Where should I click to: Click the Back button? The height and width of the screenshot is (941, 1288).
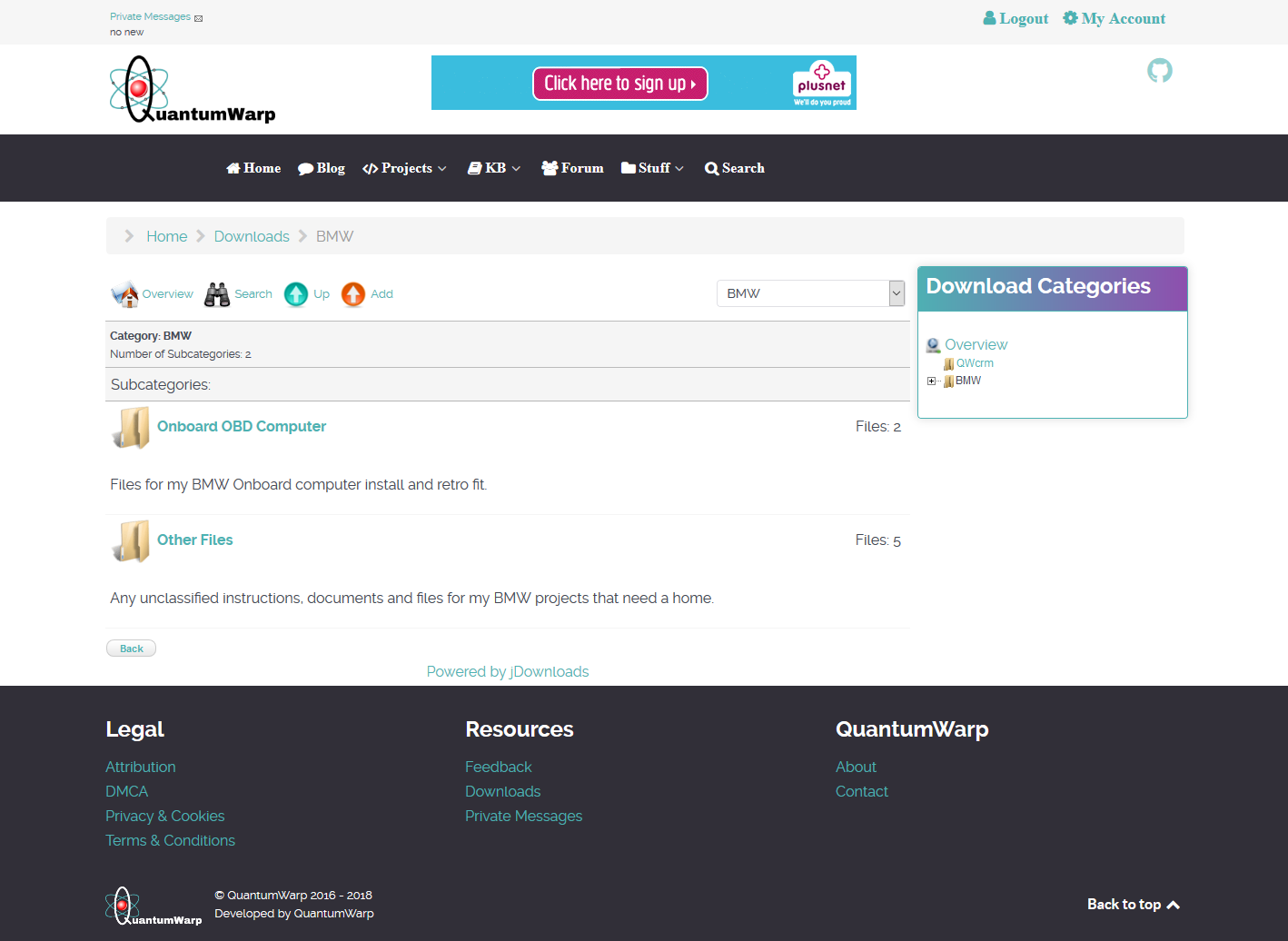pos(131,648)
